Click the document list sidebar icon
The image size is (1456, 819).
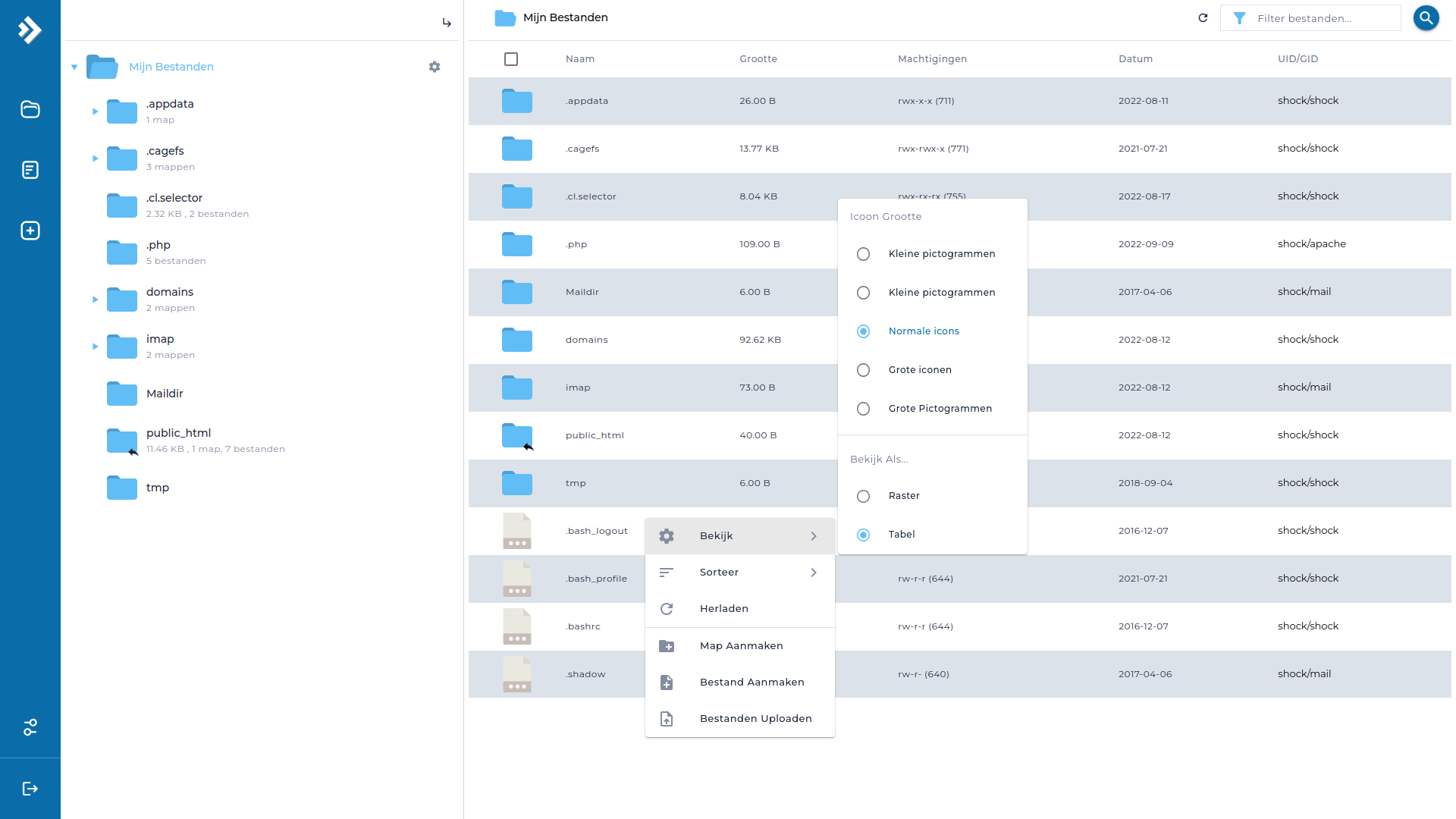[x=30, y=170]
